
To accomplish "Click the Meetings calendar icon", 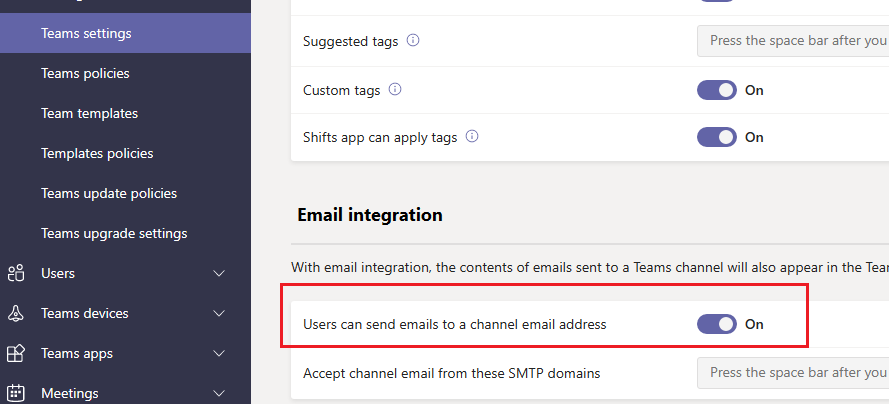I will (x=16, y=393).
